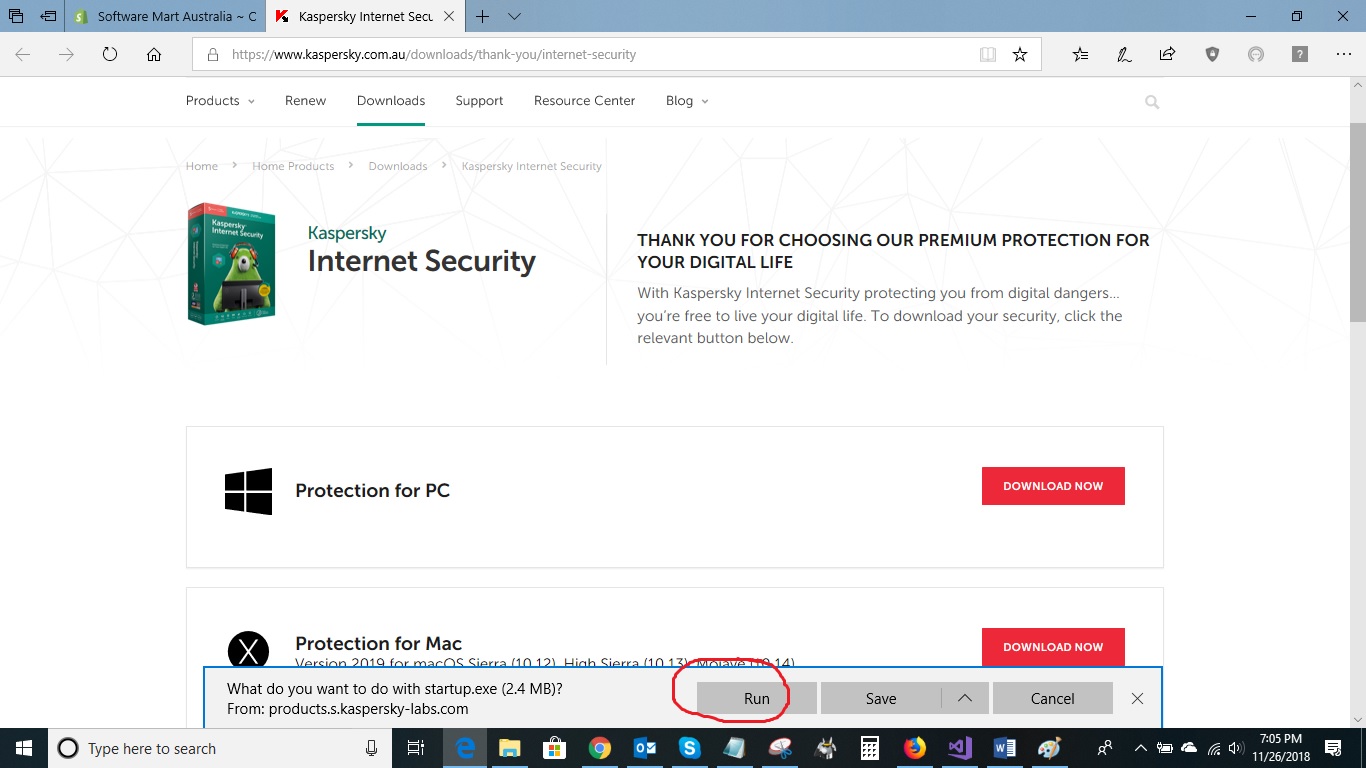The height and width of the screenshot is (768, 1366).
Task: Open Visual Studio from taskbar
Action: point(960,748)
